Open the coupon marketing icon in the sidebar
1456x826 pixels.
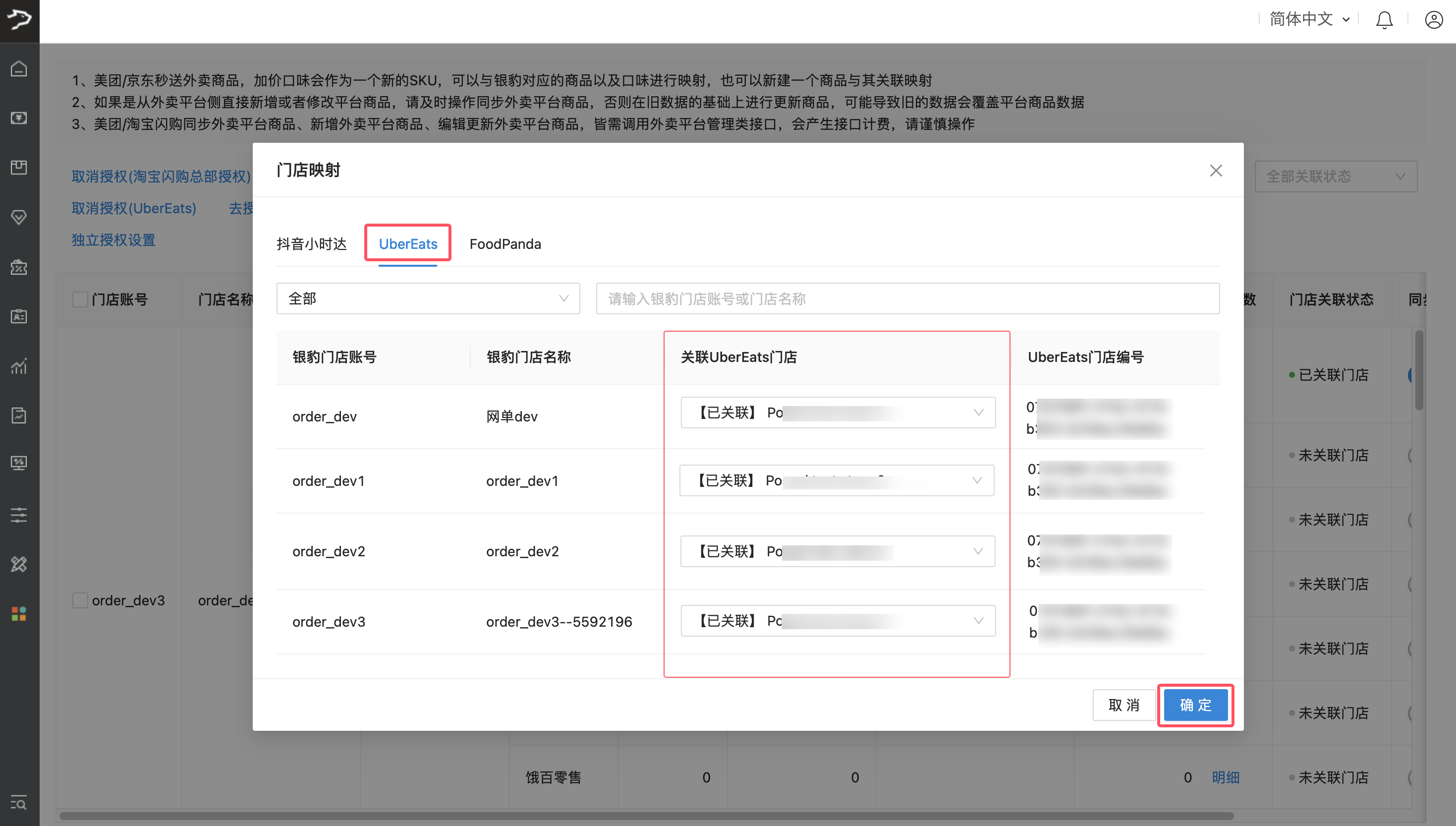click(x=19, y=267)
